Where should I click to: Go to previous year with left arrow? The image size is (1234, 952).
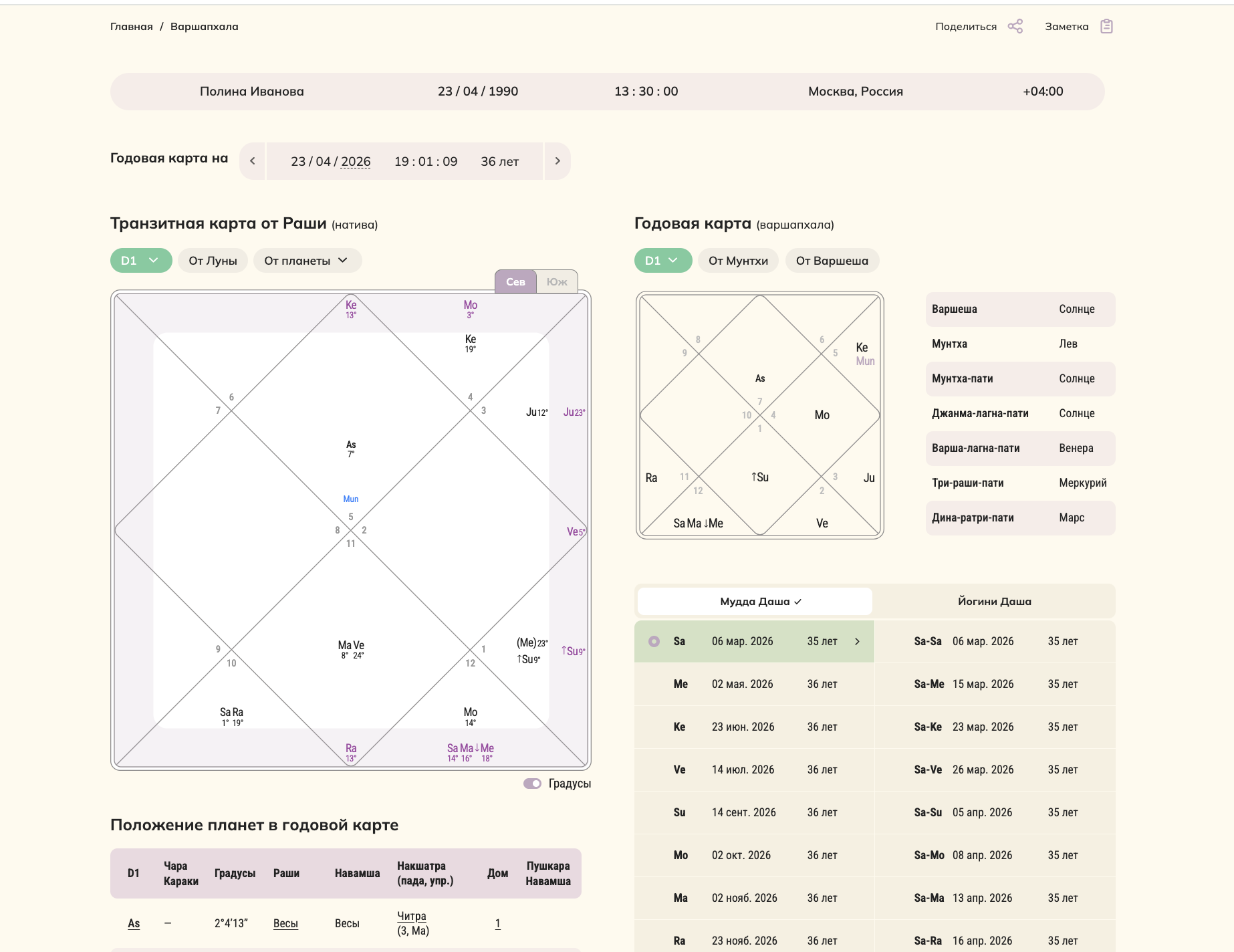point(252,161)
